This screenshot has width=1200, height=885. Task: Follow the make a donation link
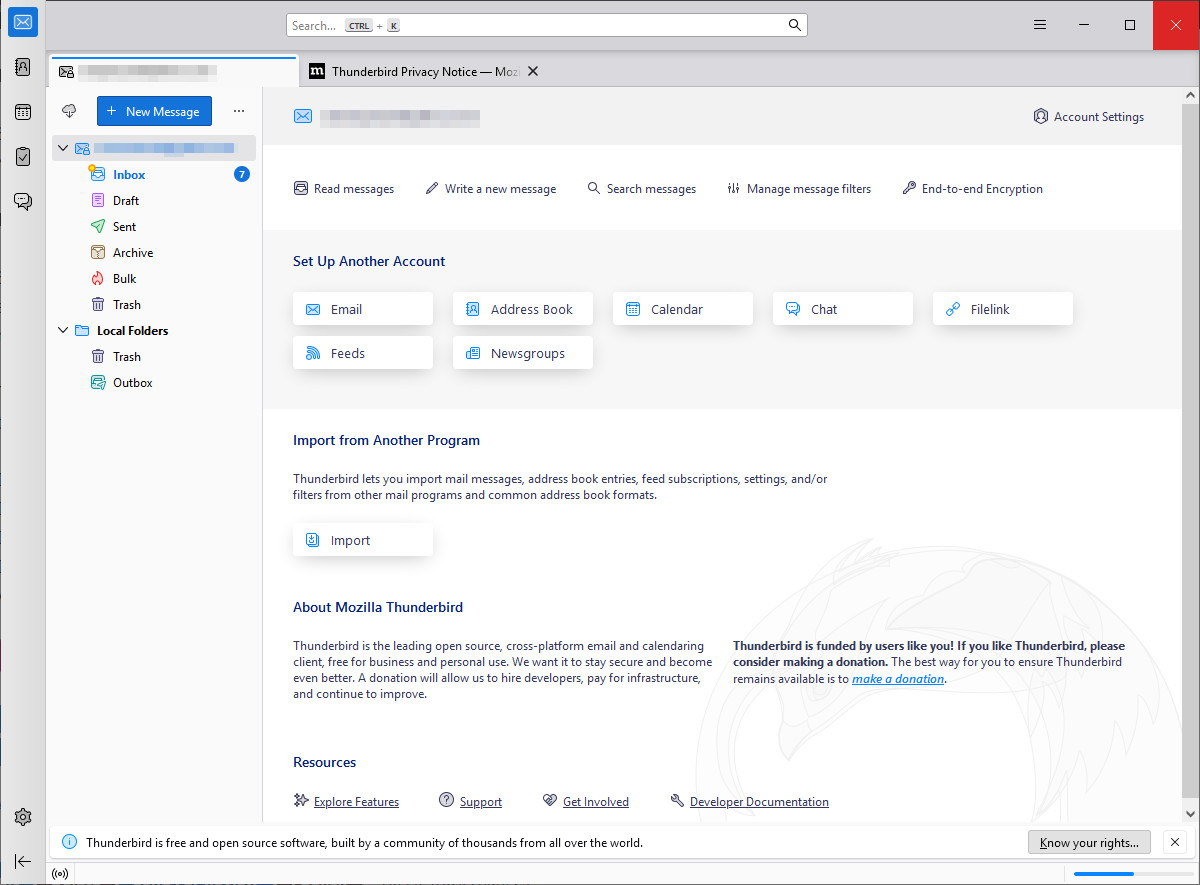pyautogui.click(x=898, y=679)
